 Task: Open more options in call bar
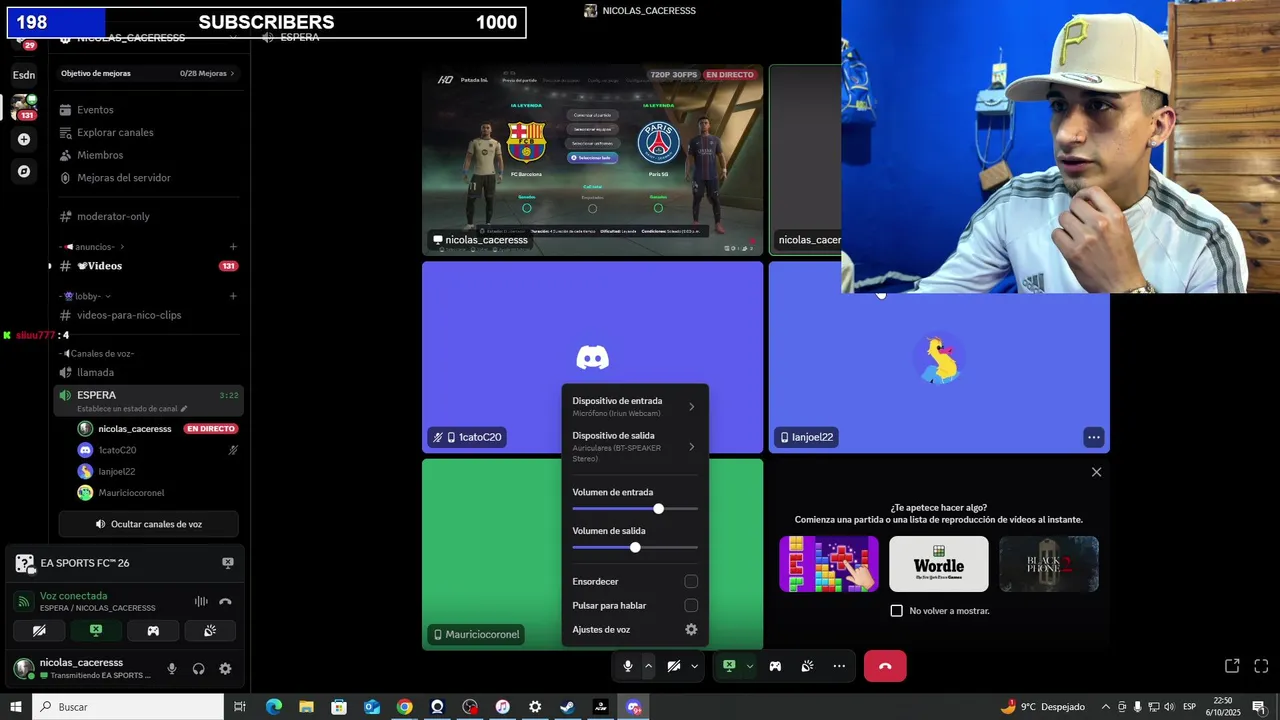pyautogui.click(x=839, y=666)
